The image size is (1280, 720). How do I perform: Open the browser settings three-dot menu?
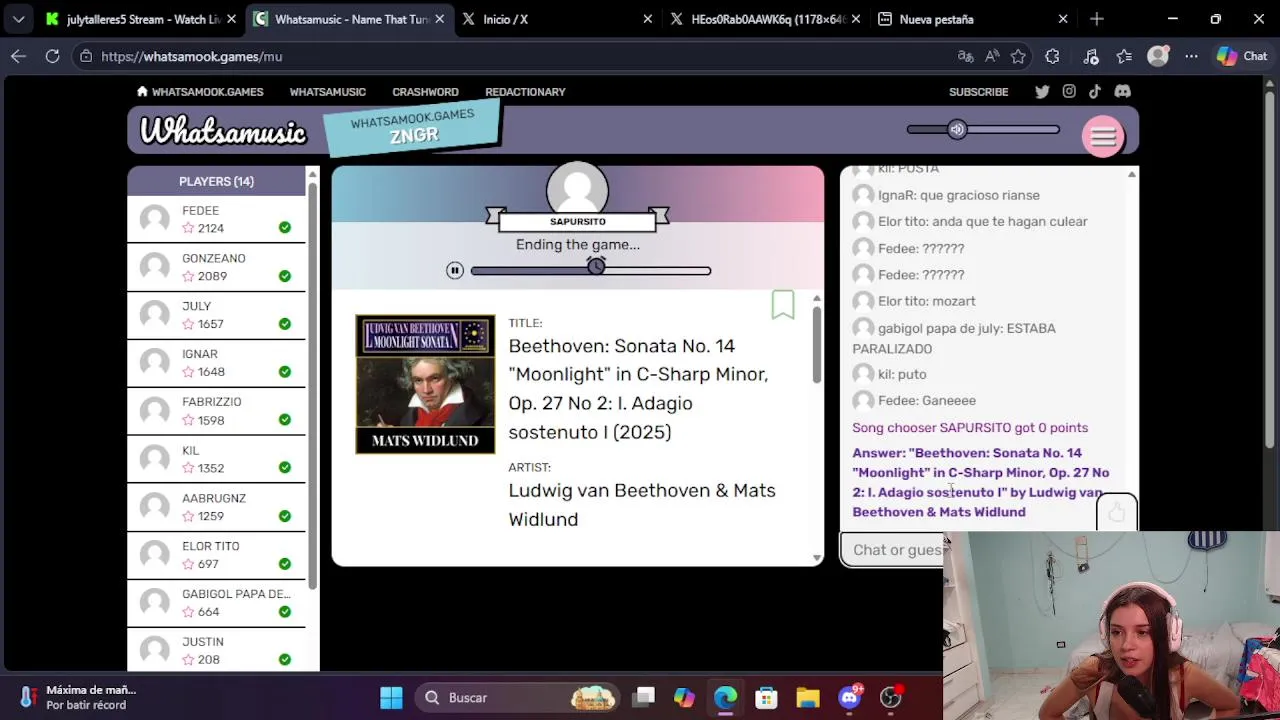pos(1191,56)
